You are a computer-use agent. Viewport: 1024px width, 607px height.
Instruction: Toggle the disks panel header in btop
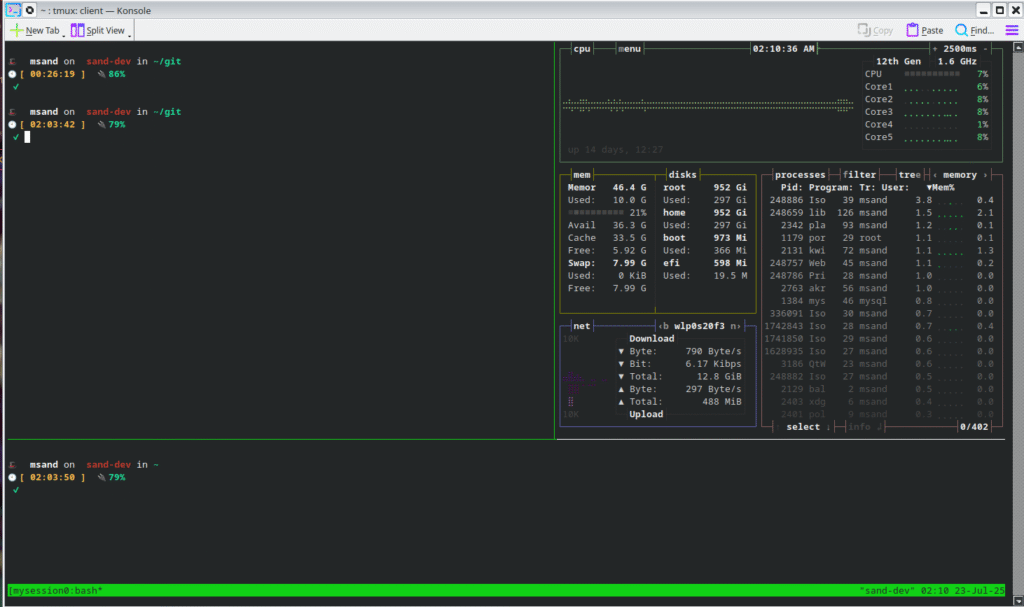click(x=682, y=174)
